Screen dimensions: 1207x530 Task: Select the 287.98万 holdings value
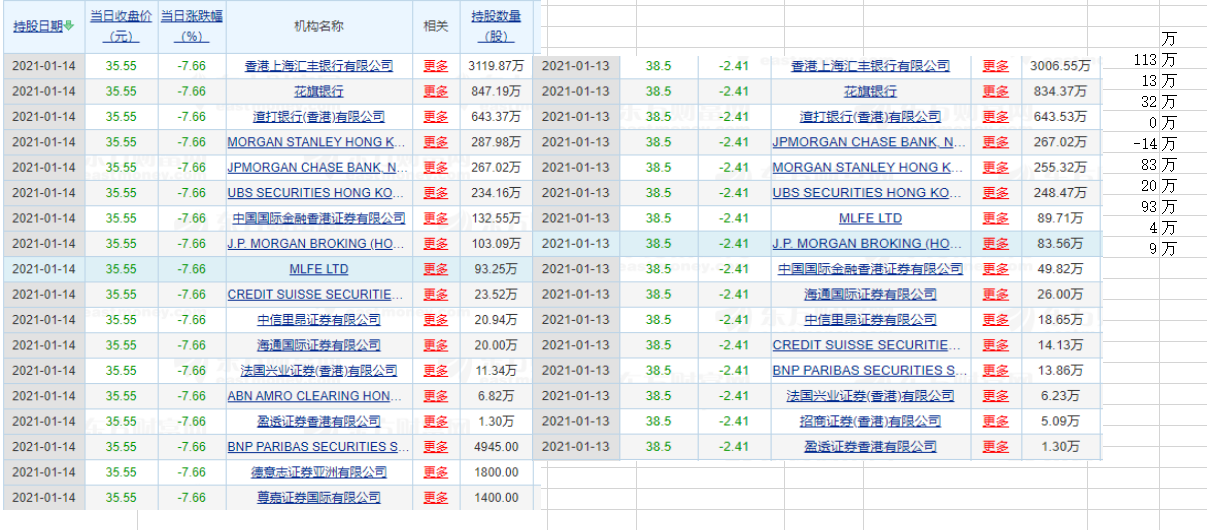(496, 142)
